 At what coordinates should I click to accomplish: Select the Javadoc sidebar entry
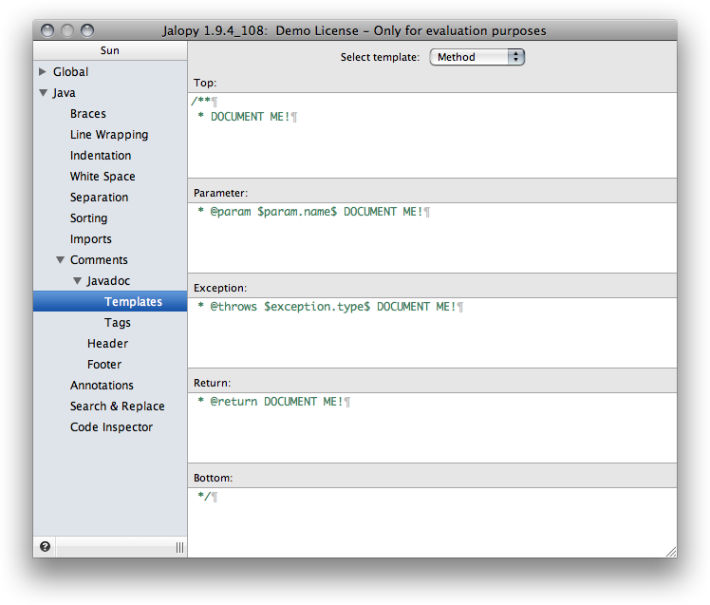[x=108, y=281]
